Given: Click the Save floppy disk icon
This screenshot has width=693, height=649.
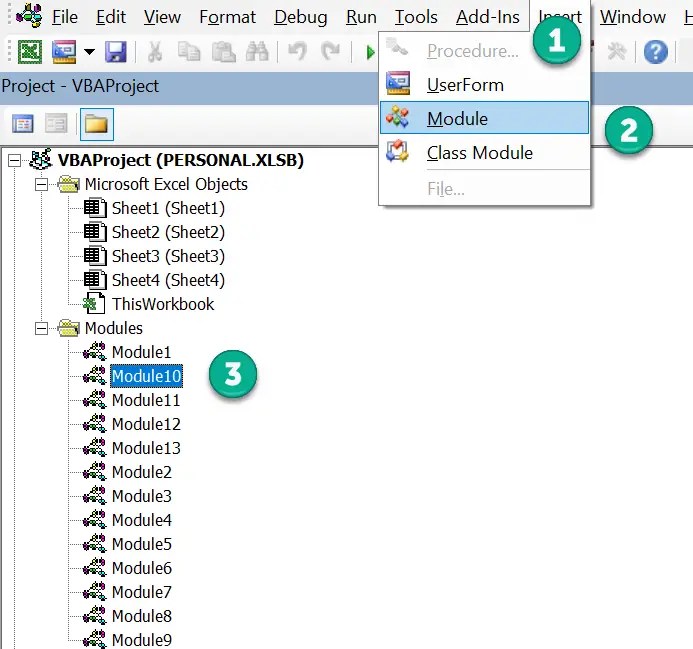Looking at the screenshot, I should [116, 52].
